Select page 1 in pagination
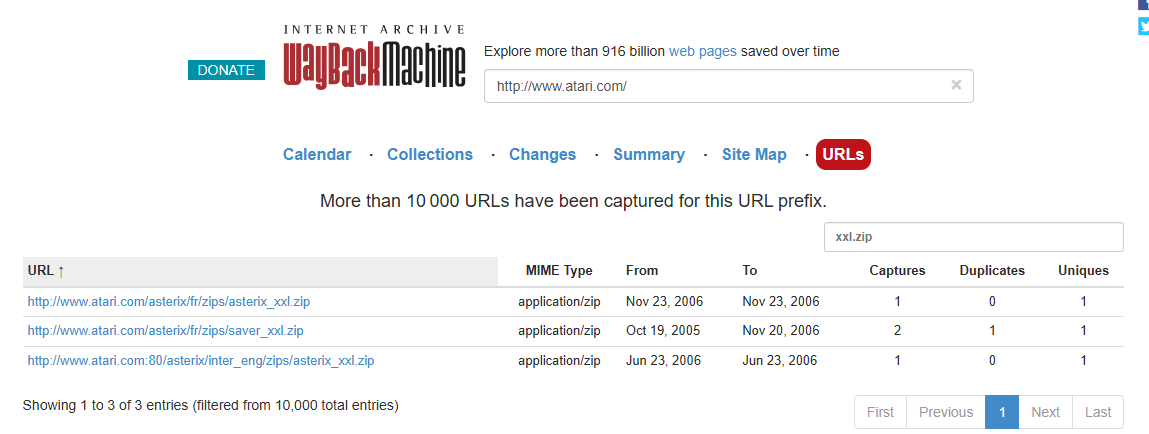Screen dimensions: 1149x434 1002,412
